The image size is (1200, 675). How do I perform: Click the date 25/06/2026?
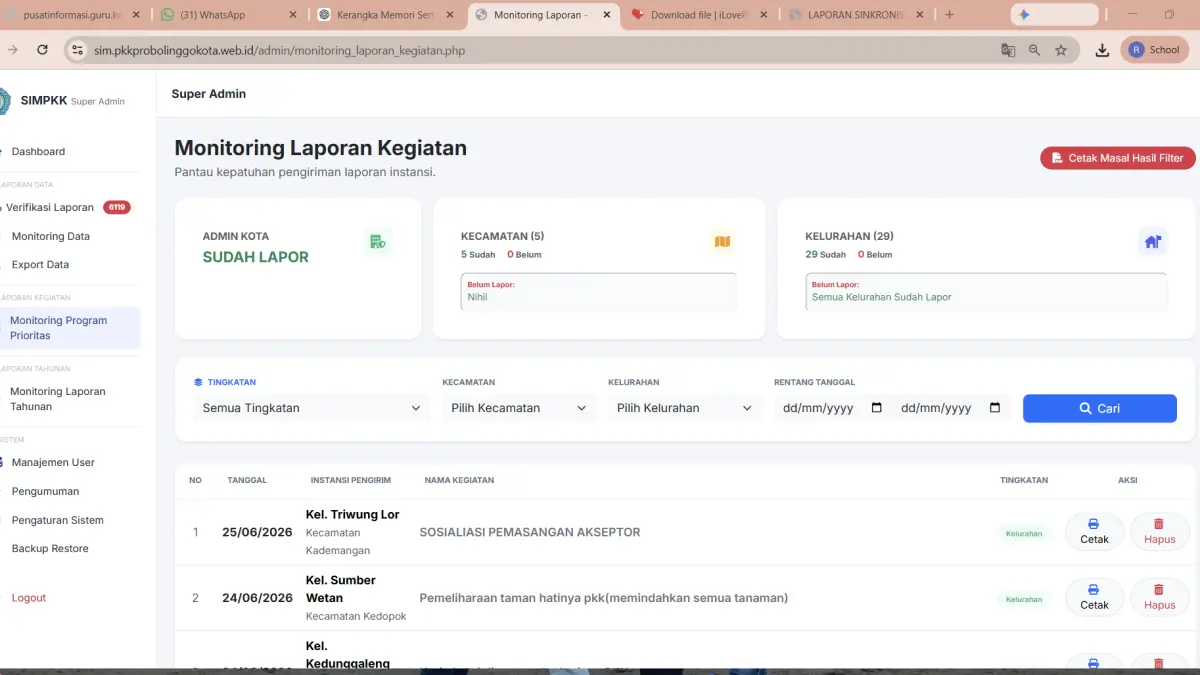[257, 532]
